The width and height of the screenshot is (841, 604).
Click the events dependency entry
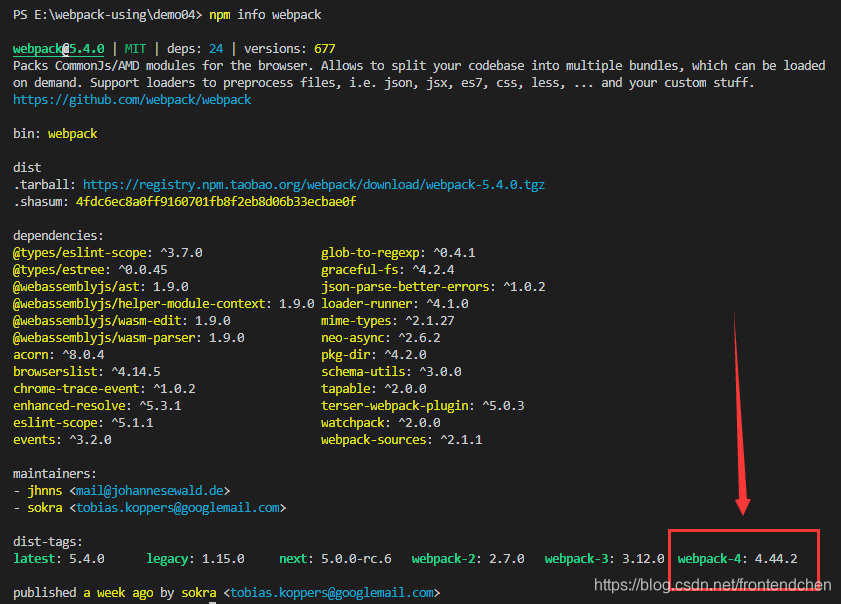click(62, 440)
